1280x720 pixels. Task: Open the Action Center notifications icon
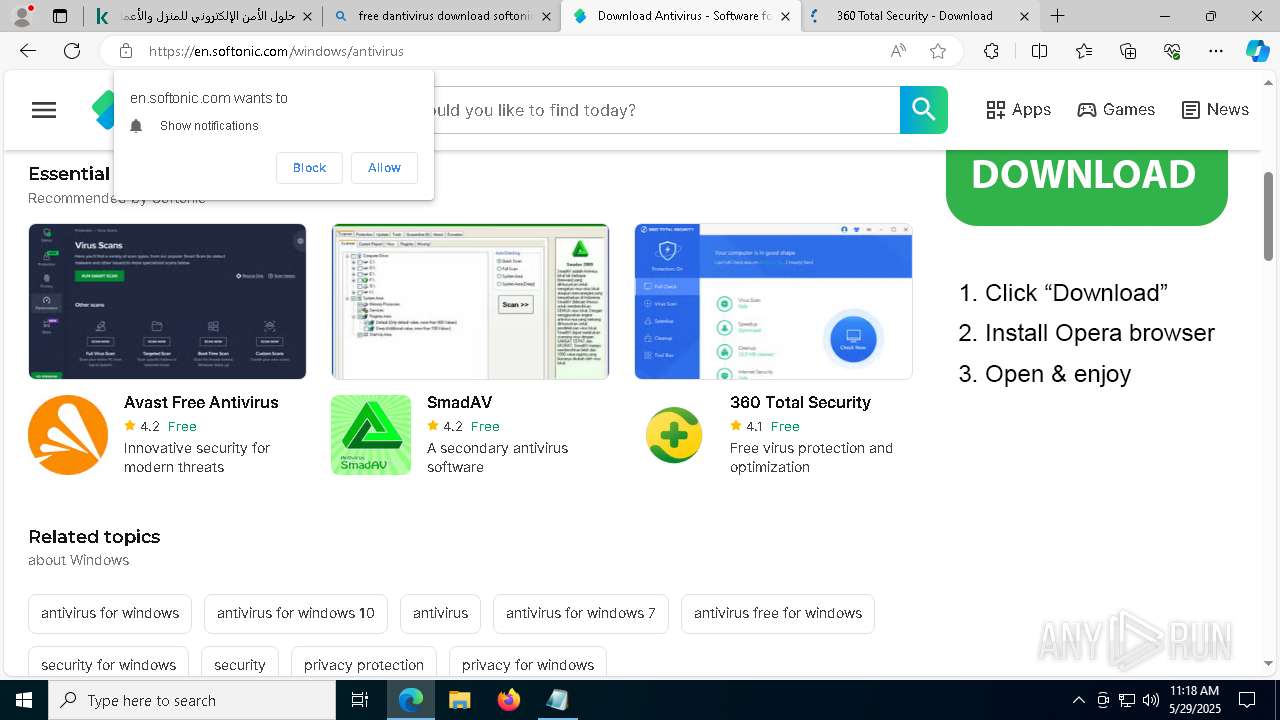tap(1247, 700)
